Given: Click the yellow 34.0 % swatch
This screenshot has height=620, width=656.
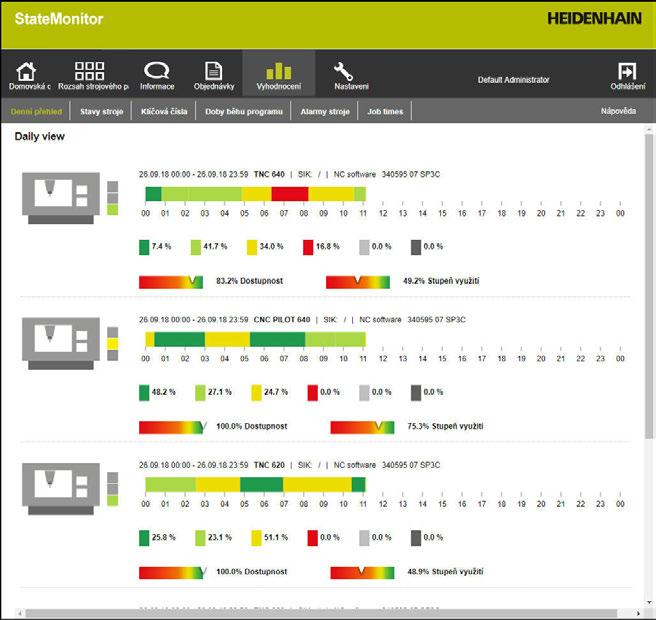Looking at the screenshot, I should (x=252, y=247).
